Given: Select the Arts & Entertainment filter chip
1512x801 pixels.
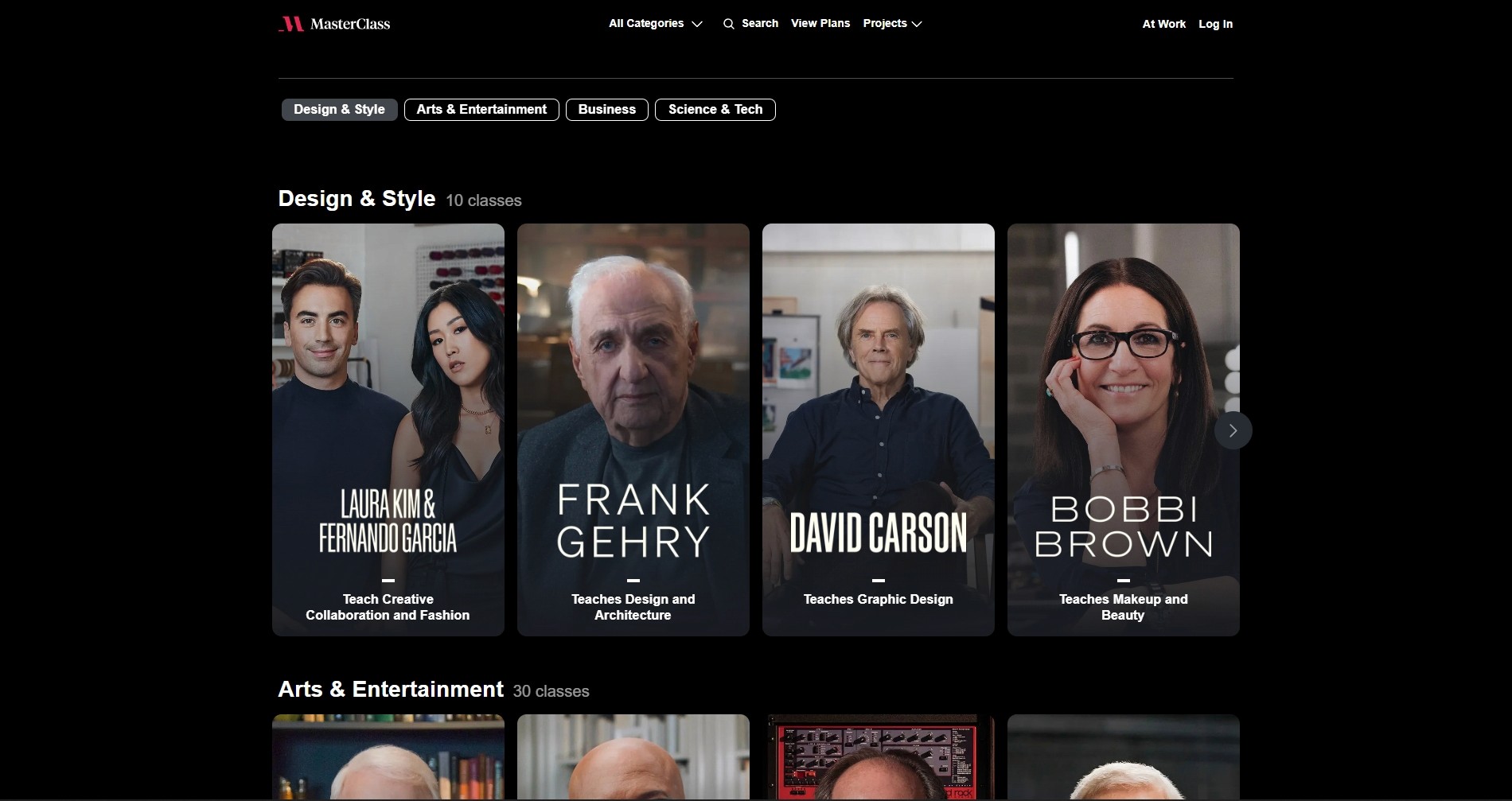Looking at the screenshot, I should coord(481,110).
